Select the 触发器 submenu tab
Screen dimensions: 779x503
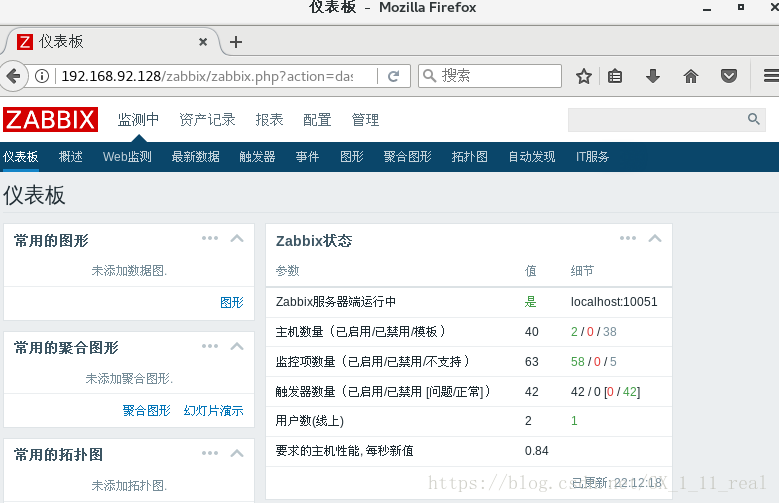(x=257, y=157)
